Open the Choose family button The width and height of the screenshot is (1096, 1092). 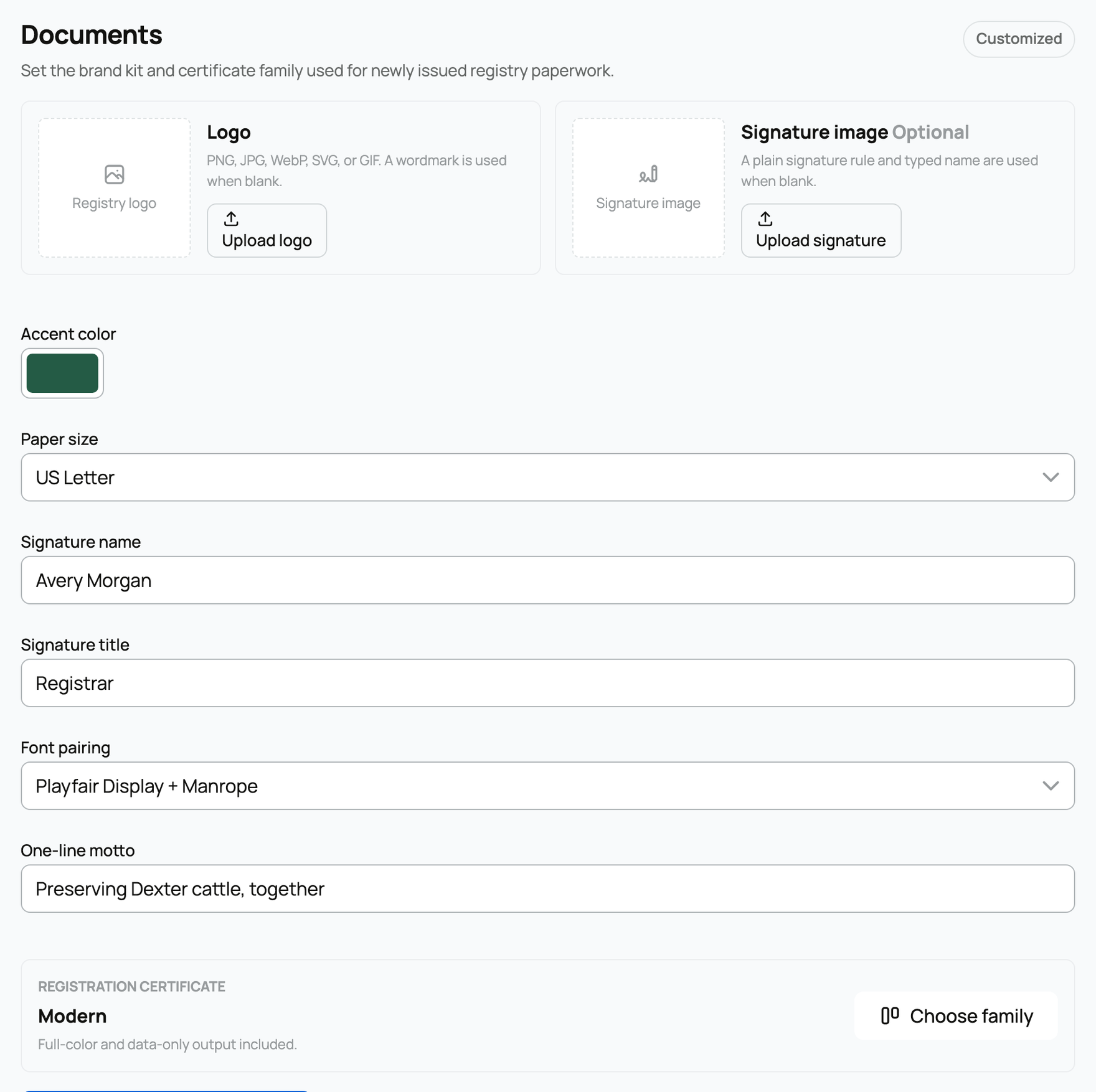tap(956, 1016)
